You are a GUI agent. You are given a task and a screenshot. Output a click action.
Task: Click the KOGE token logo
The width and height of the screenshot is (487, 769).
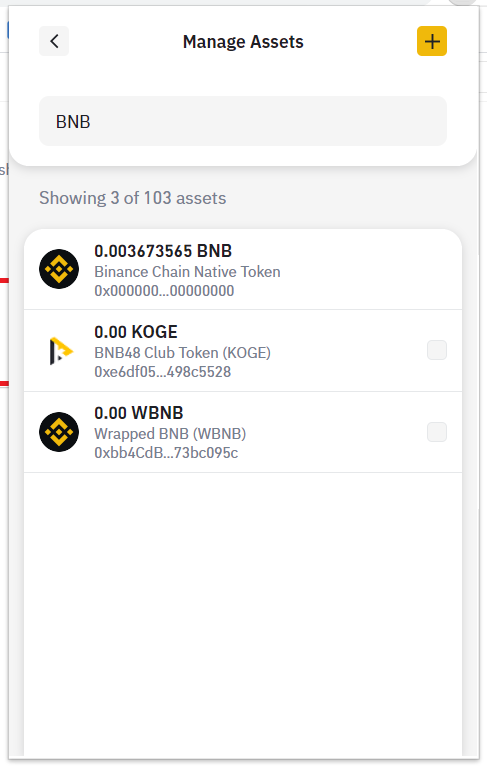pyautogui.click(x=61, y=351)
